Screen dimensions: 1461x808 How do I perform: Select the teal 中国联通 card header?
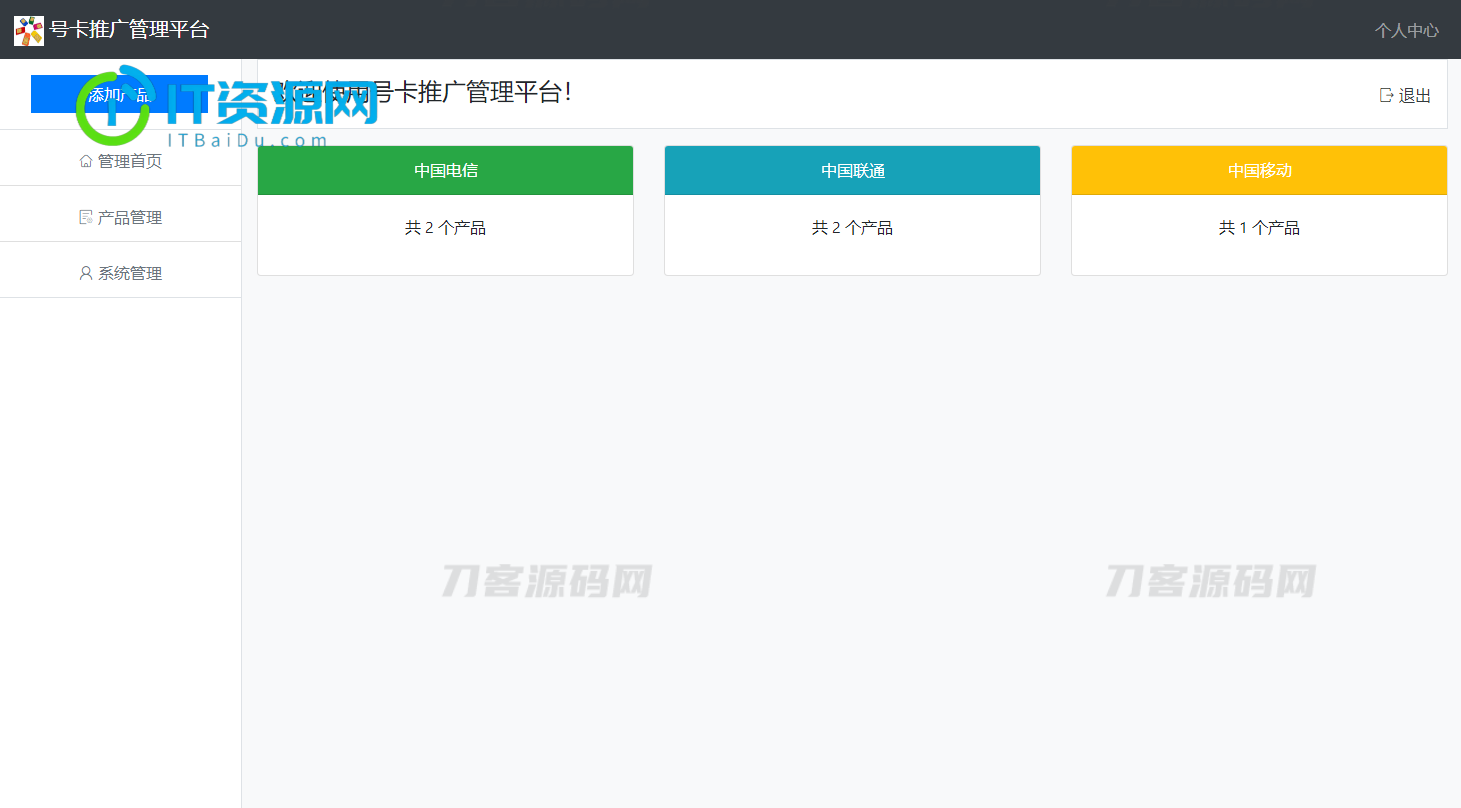click(x=852, y=171)
